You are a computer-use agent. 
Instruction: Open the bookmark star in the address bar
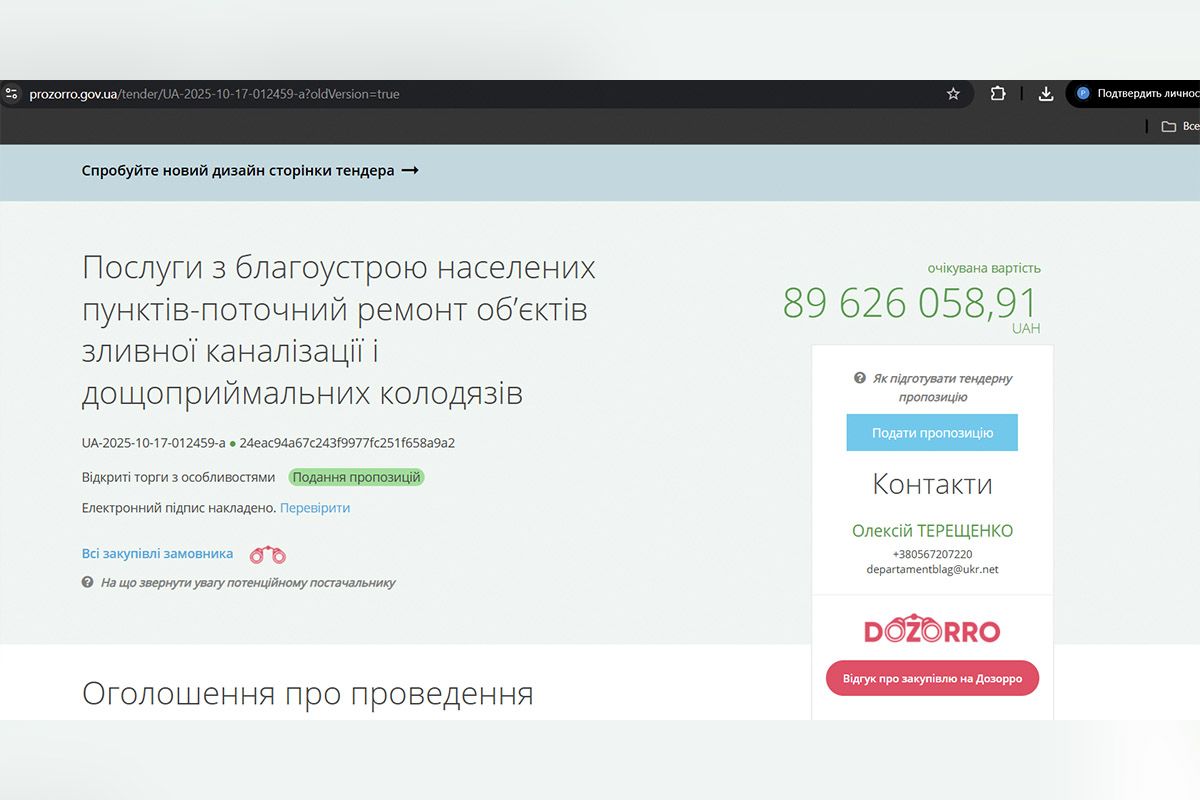[x=952, y=93]
